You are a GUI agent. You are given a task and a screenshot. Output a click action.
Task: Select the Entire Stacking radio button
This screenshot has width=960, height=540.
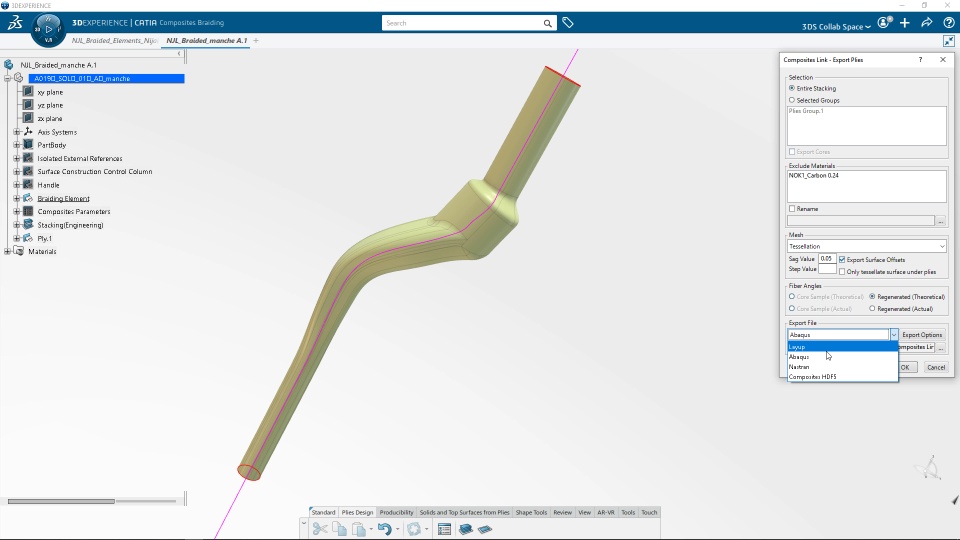click(792, 88)
